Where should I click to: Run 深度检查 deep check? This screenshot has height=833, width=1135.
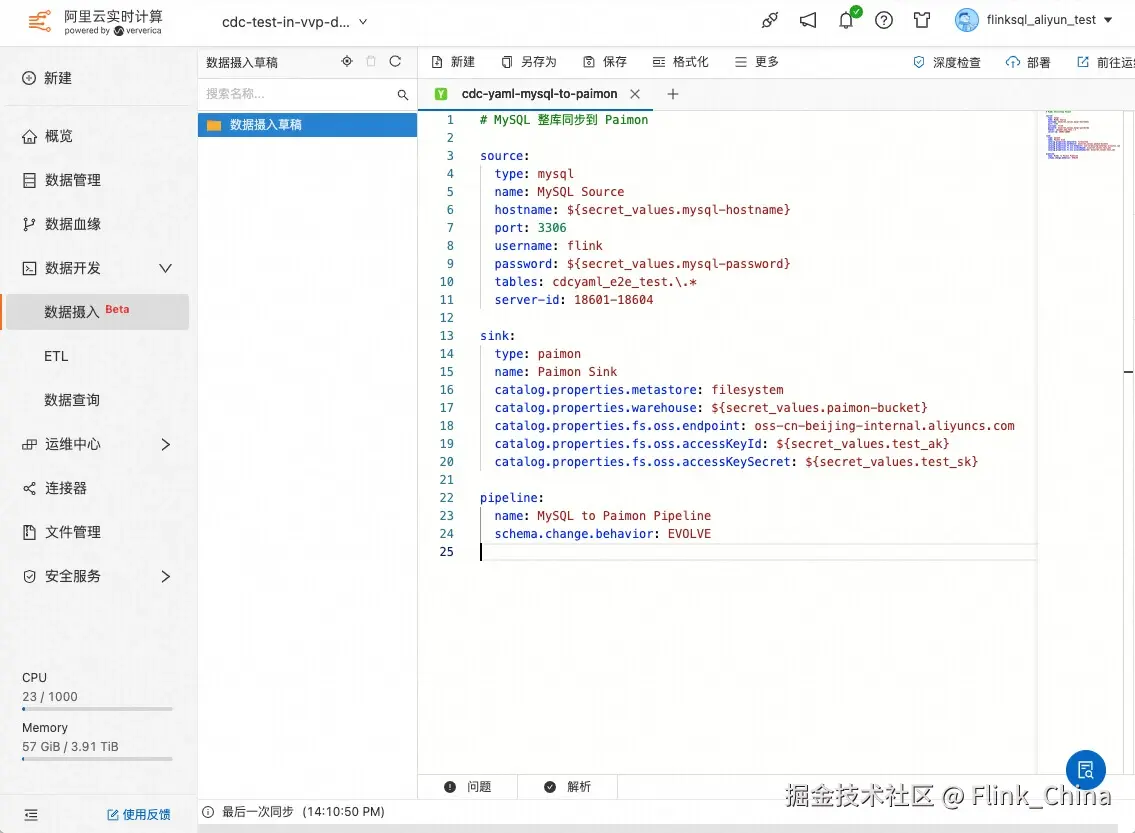pos(947,62)
